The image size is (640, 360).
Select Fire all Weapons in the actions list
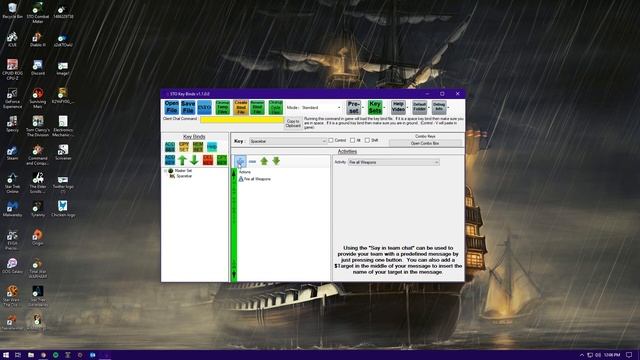tap(257, 179)
